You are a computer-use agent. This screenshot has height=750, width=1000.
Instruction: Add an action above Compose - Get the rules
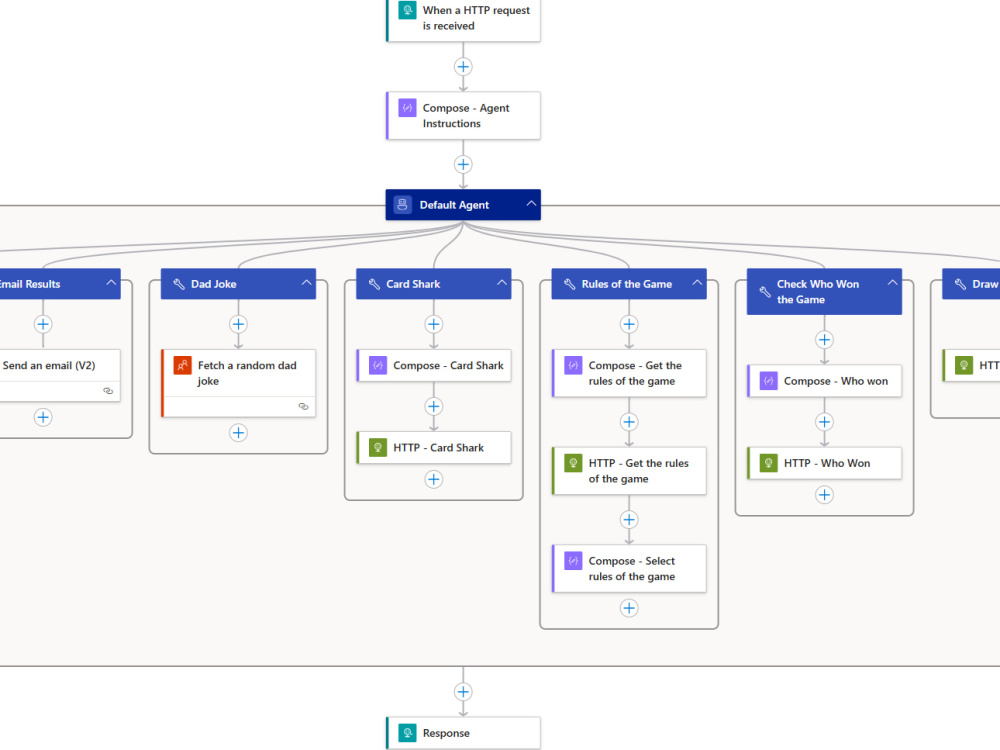point(629,324)
